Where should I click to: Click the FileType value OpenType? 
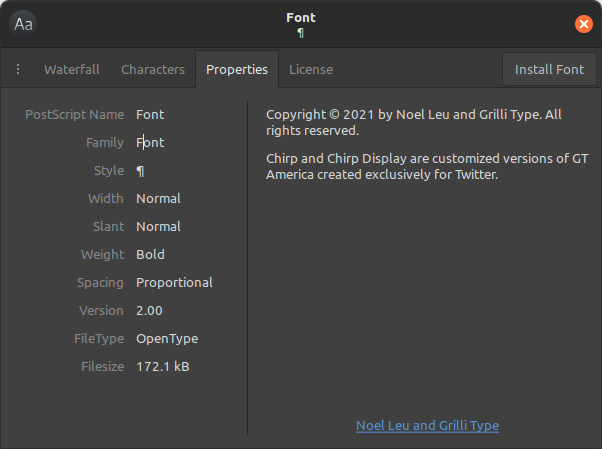[167, 339]
